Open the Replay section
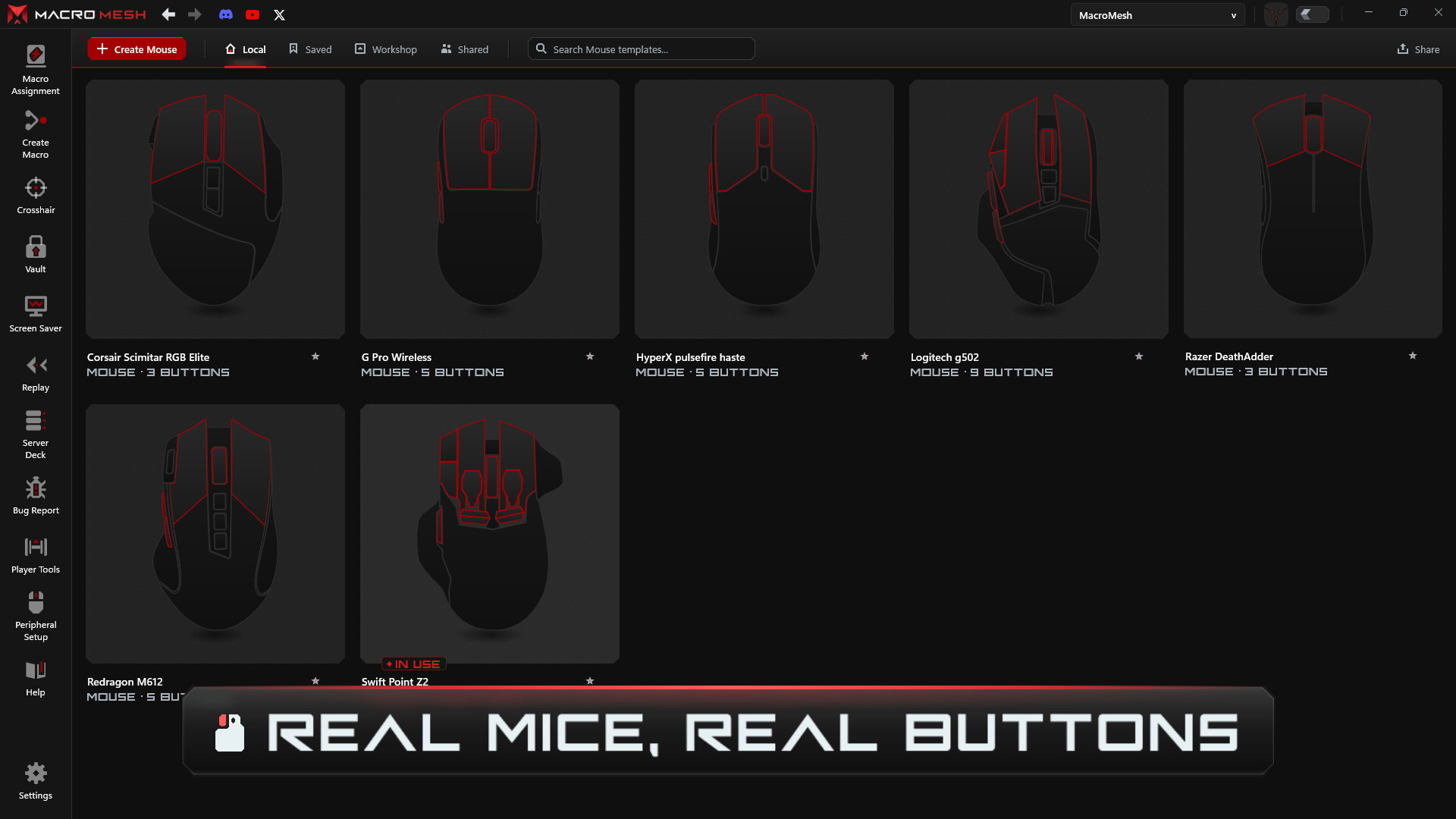Screen dimensions: 1456x819 36,373
